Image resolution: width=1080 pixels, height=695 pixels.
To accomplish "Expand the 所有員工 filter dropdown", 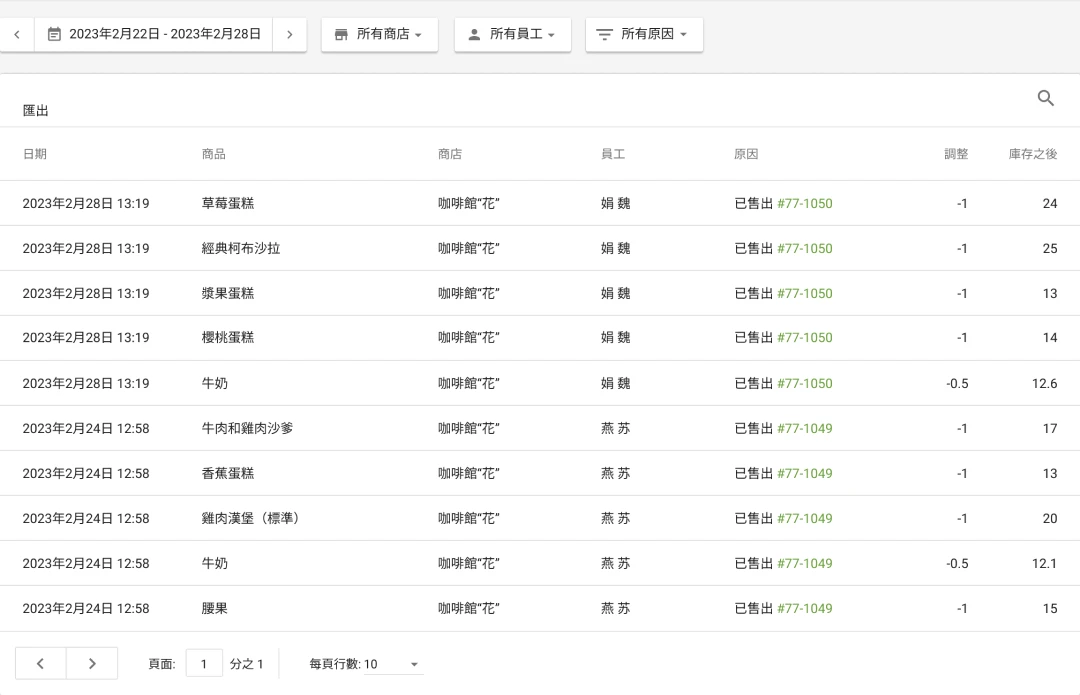I will tap(513, 34).
